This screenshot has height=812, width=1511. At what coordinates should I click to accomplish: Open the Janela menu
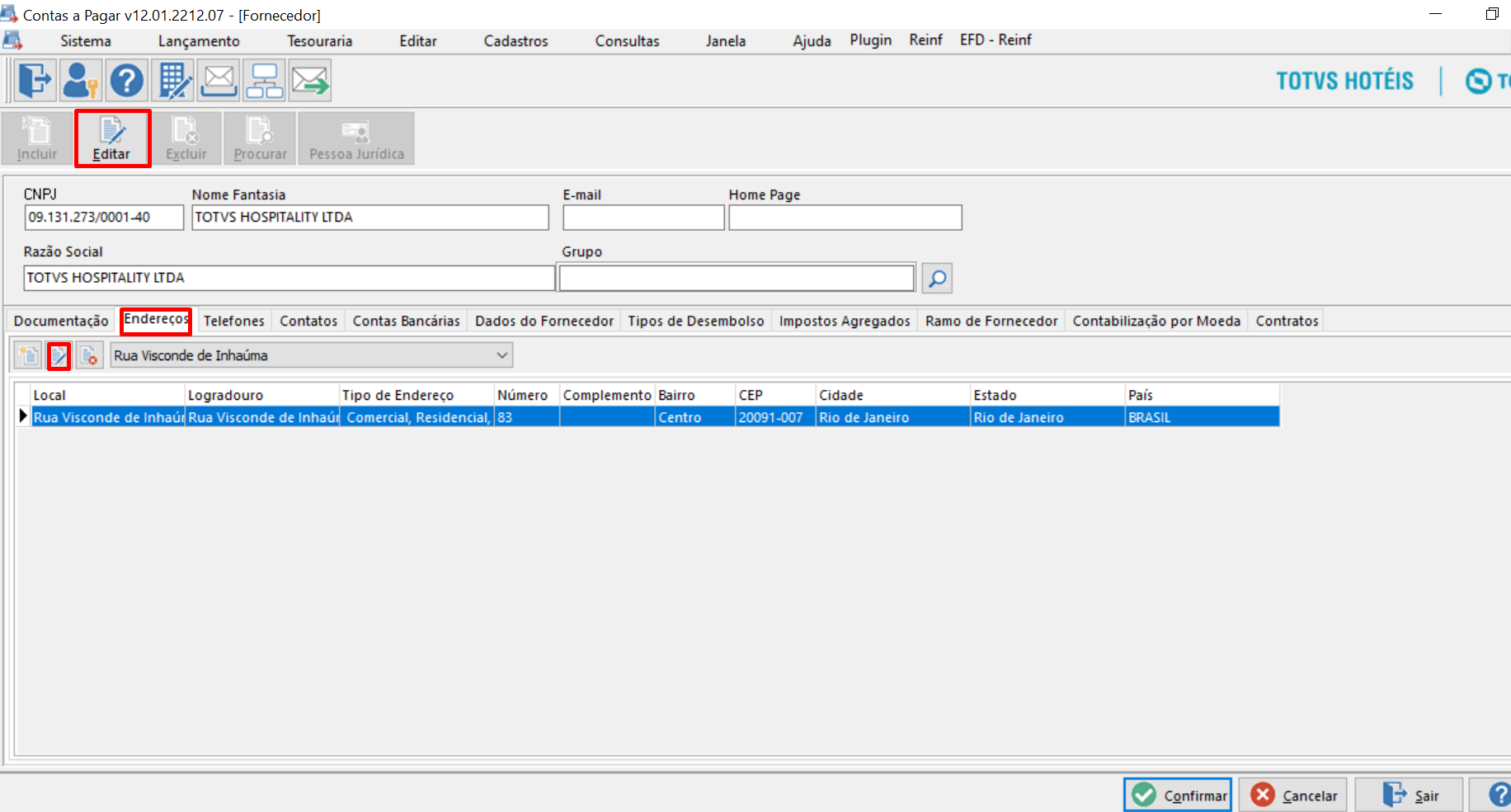point(726,41)
